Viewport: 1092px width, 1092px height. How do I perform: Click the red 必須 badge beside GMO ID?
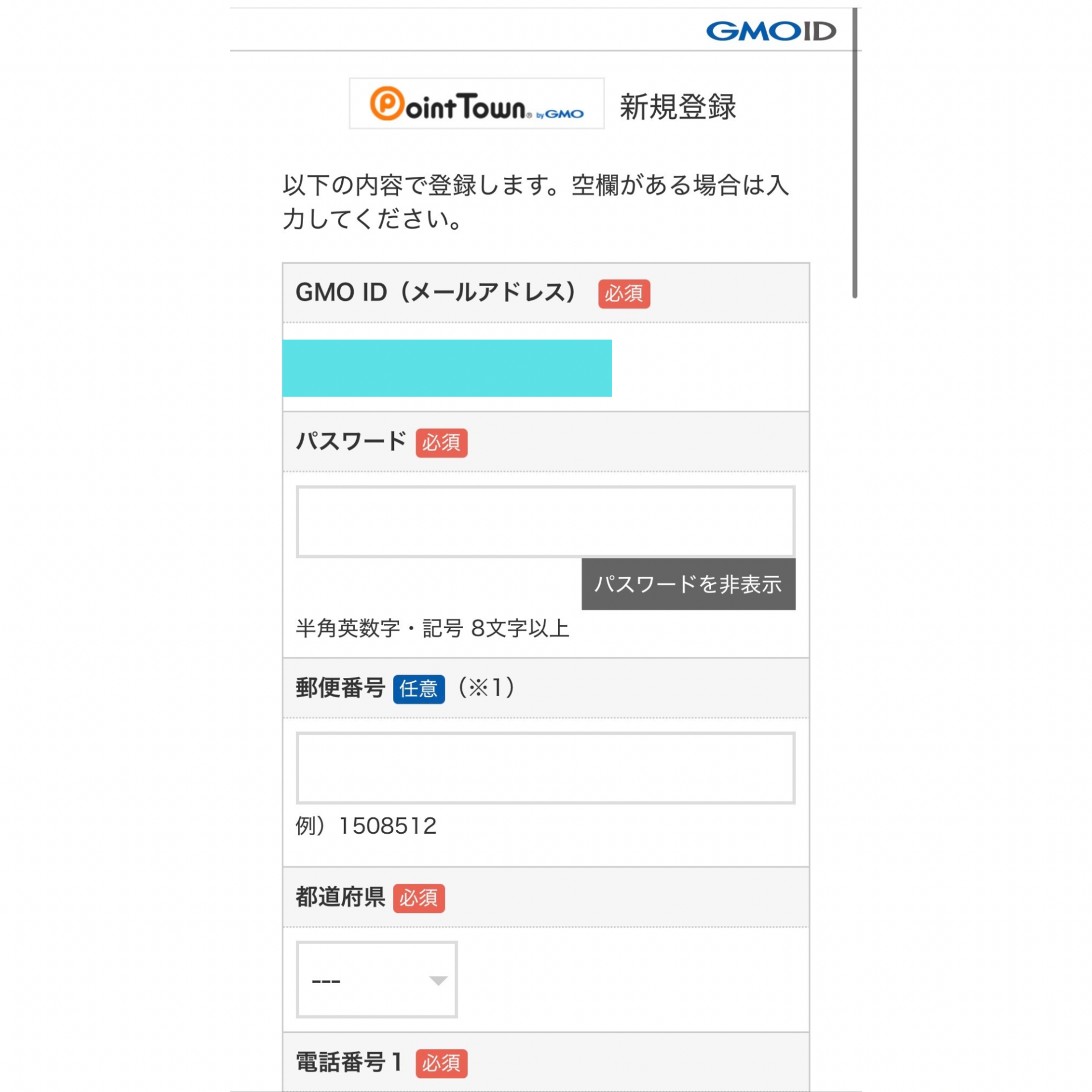(623, 294)
